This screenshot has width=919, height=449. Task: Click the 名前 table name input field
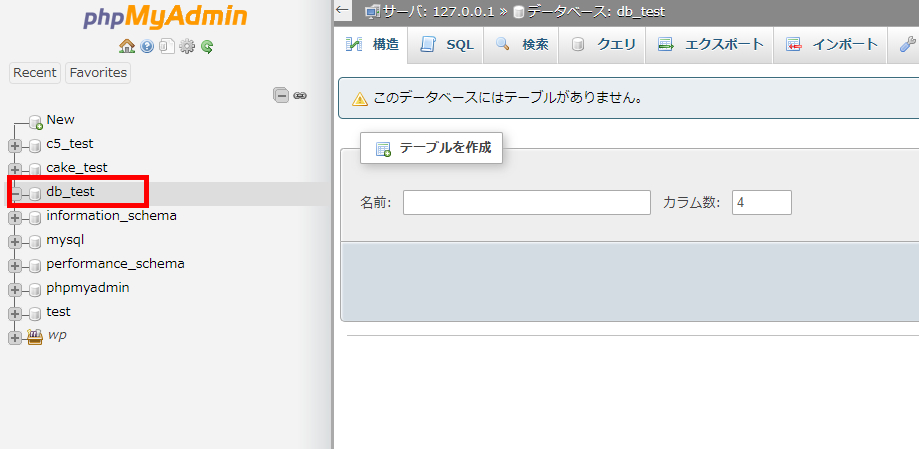tap(526, 203)
